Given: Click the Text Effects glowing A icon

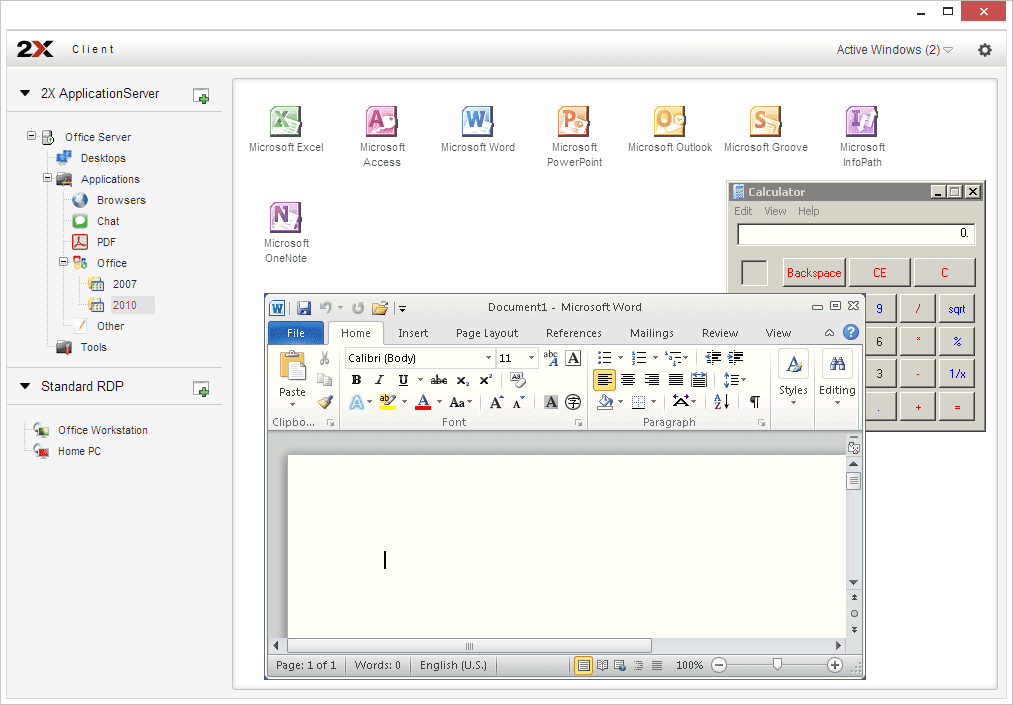Looking at the screenshot, I should [x=357, y=403].
